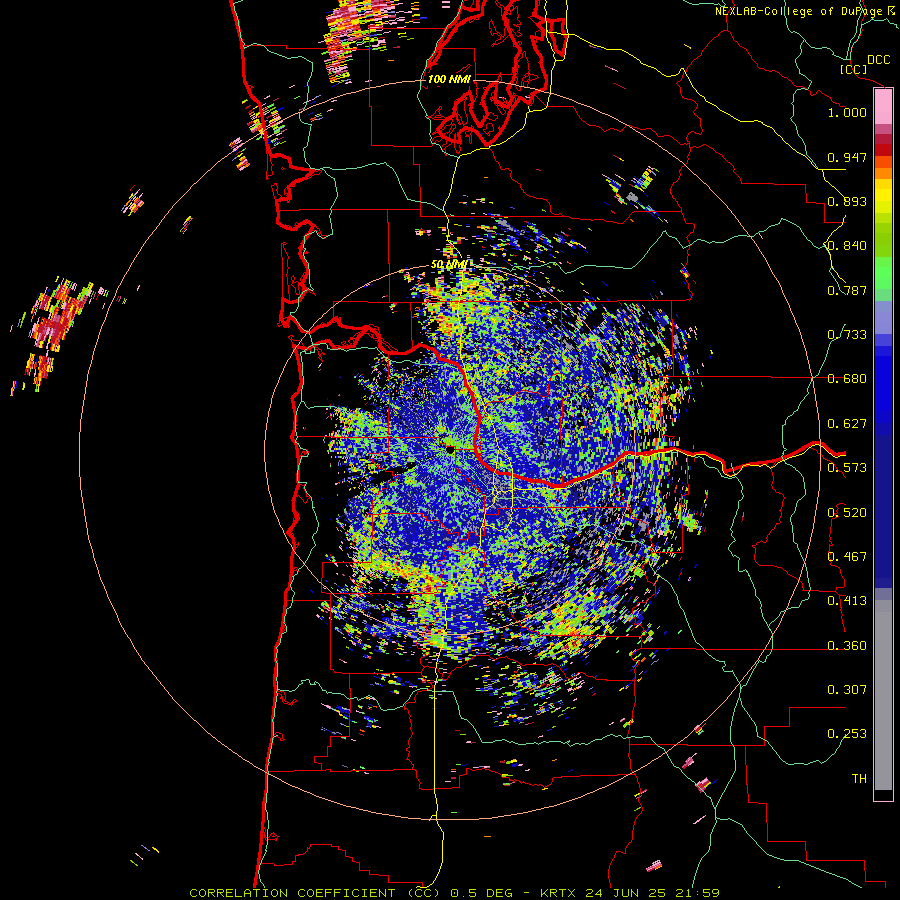Click the 0.573 scale value
Screen dimensions: 900x900
847,468
